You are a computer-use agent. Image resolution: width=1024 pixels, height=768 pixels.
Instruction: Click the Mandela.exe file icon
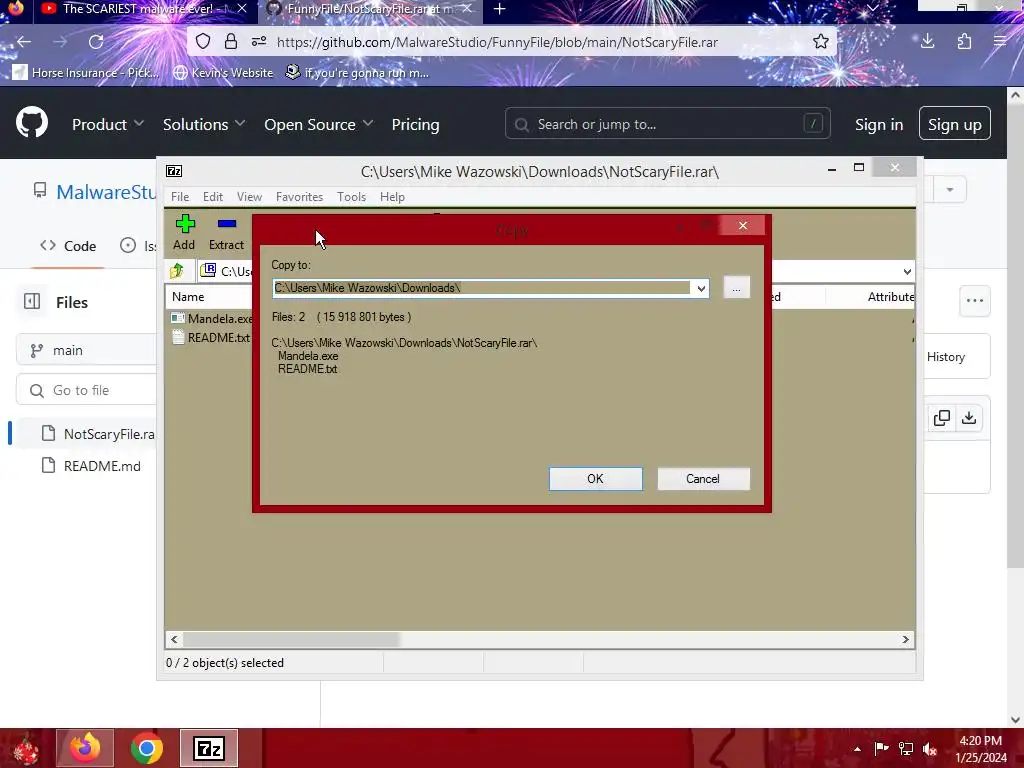(x=177, y=318)
